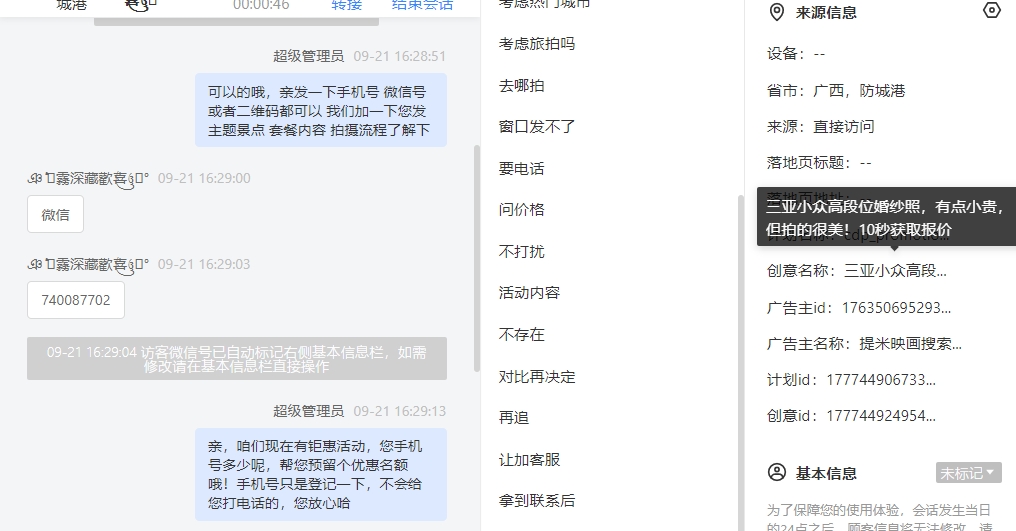Click the agent message starting 可以的哦
Image resolution: width=1016 pixels, height=531 pixels.
click(321, 110)
